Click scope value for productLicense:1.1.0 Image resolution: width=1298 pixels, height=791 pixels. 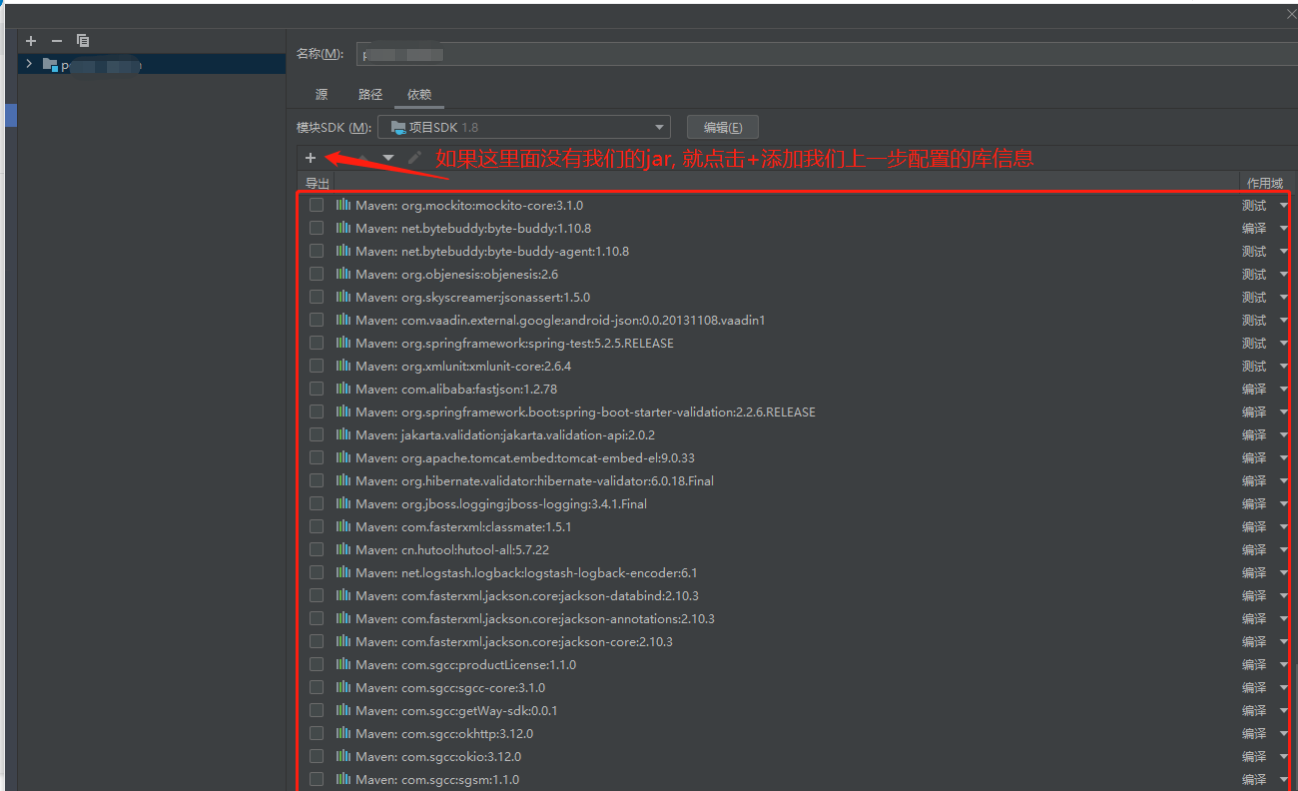click(1254, 665)
